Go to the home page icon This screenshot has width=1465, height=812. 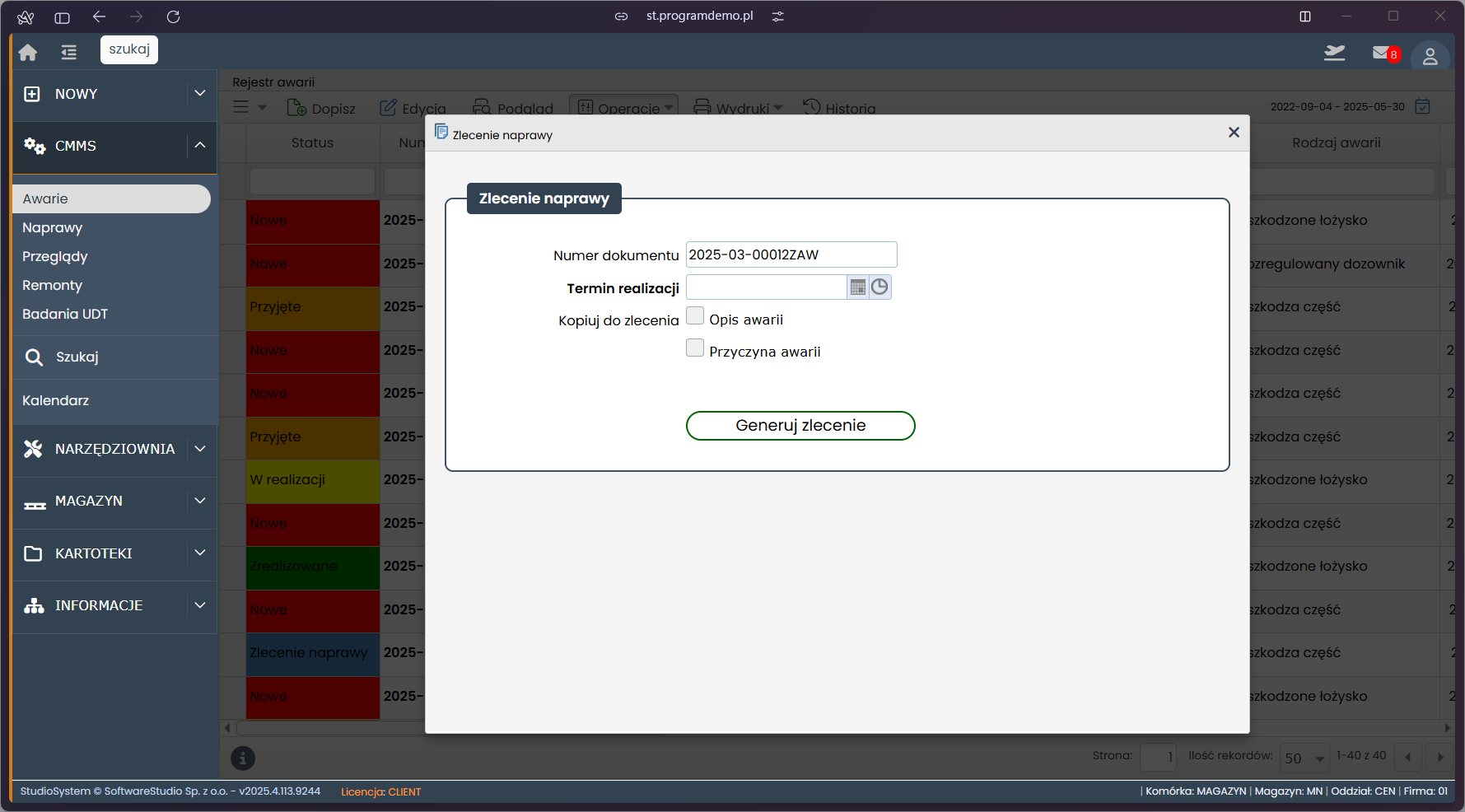(x=28, y=52)
